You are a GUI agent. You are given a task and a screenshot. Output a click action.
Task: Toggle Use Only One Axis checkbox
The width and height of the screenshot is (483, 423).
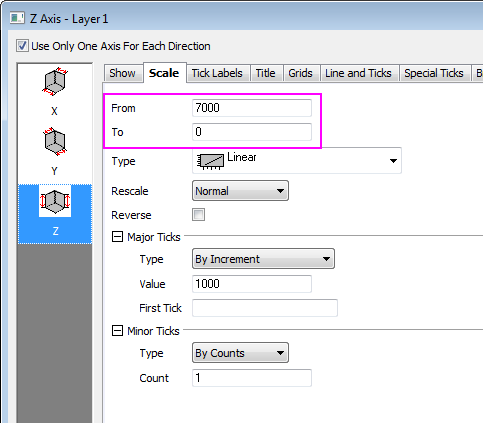[x=22, y=46]
